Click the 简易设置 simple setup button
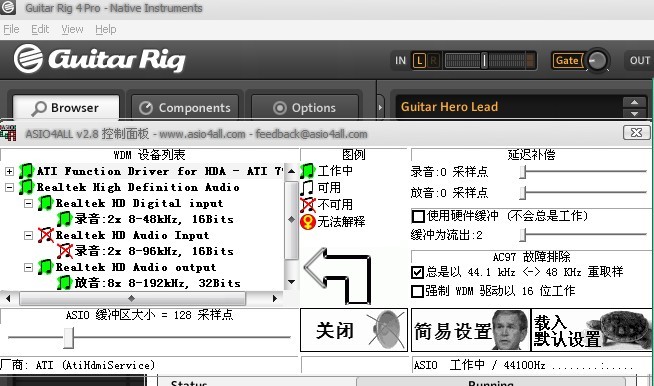The height and width of the screenshot is (386, 654). [470, 330]
